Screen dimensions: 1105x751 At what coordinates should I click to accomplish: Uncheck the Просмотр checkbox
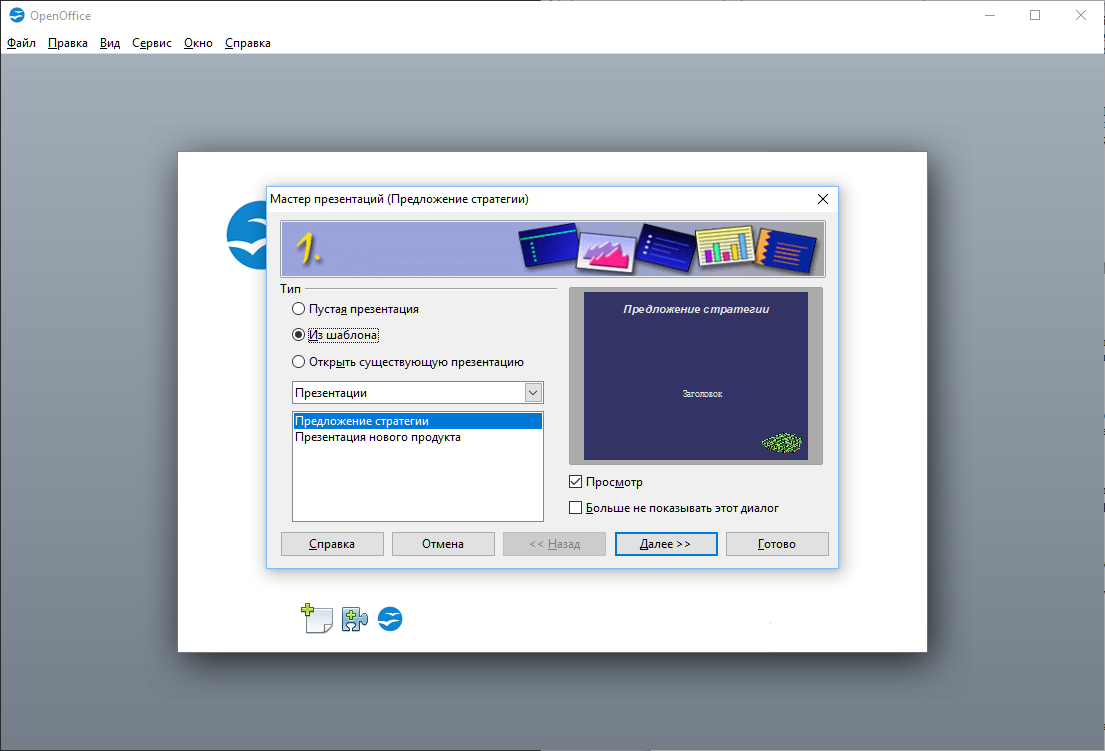click(x=575, y=482)
